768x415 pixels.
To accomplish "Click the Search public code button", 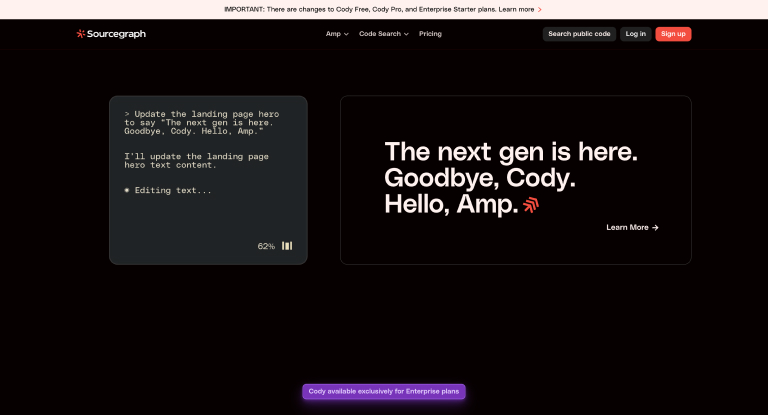I will click(579, 34).
